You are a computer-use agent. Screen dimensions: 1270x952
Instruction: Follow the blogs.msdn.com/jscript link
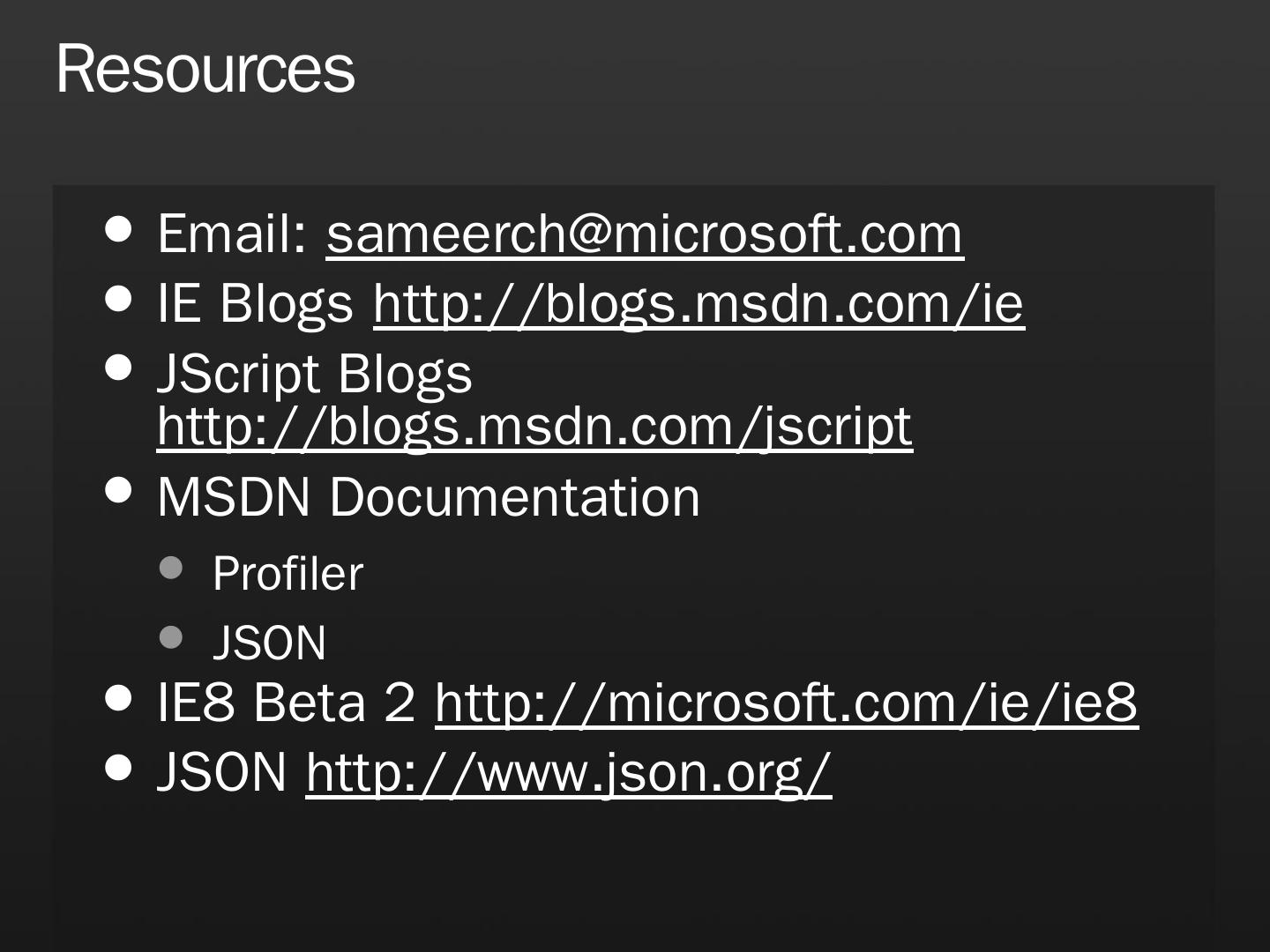[x=534, y=427]
